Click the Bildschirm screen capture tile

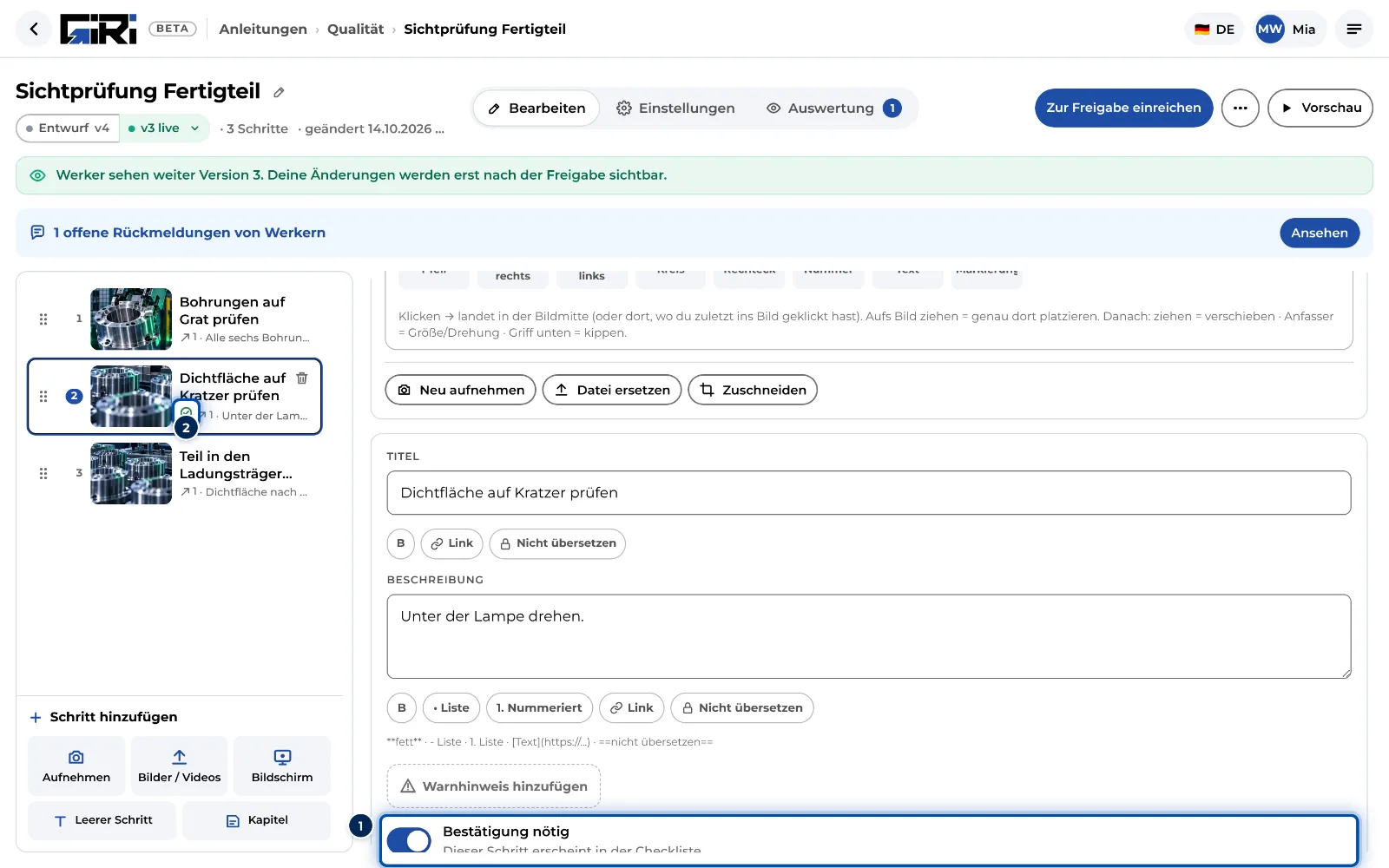point(282,766)
